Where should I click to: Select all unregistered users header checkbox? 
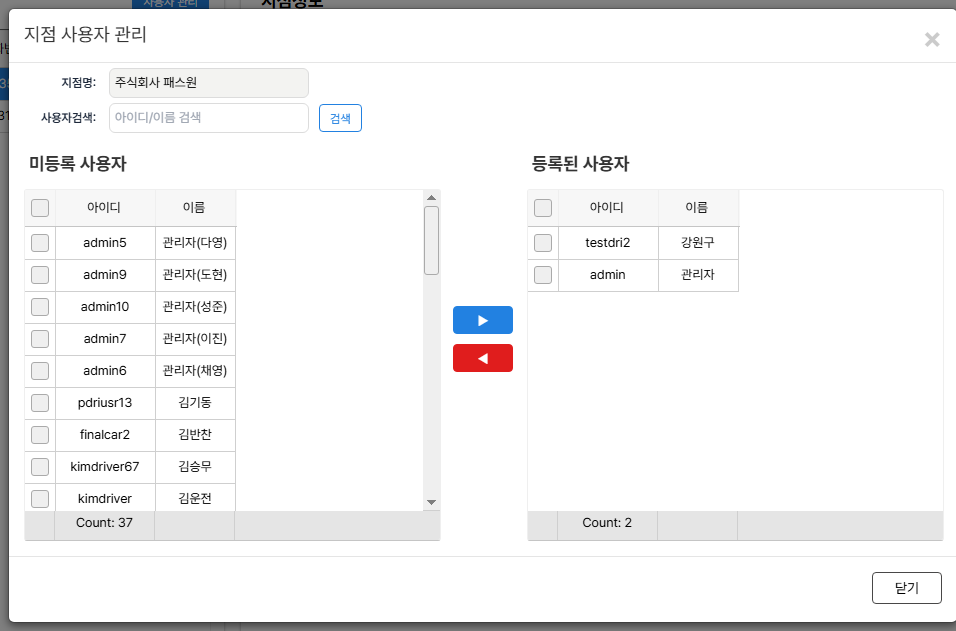[40, 208]
